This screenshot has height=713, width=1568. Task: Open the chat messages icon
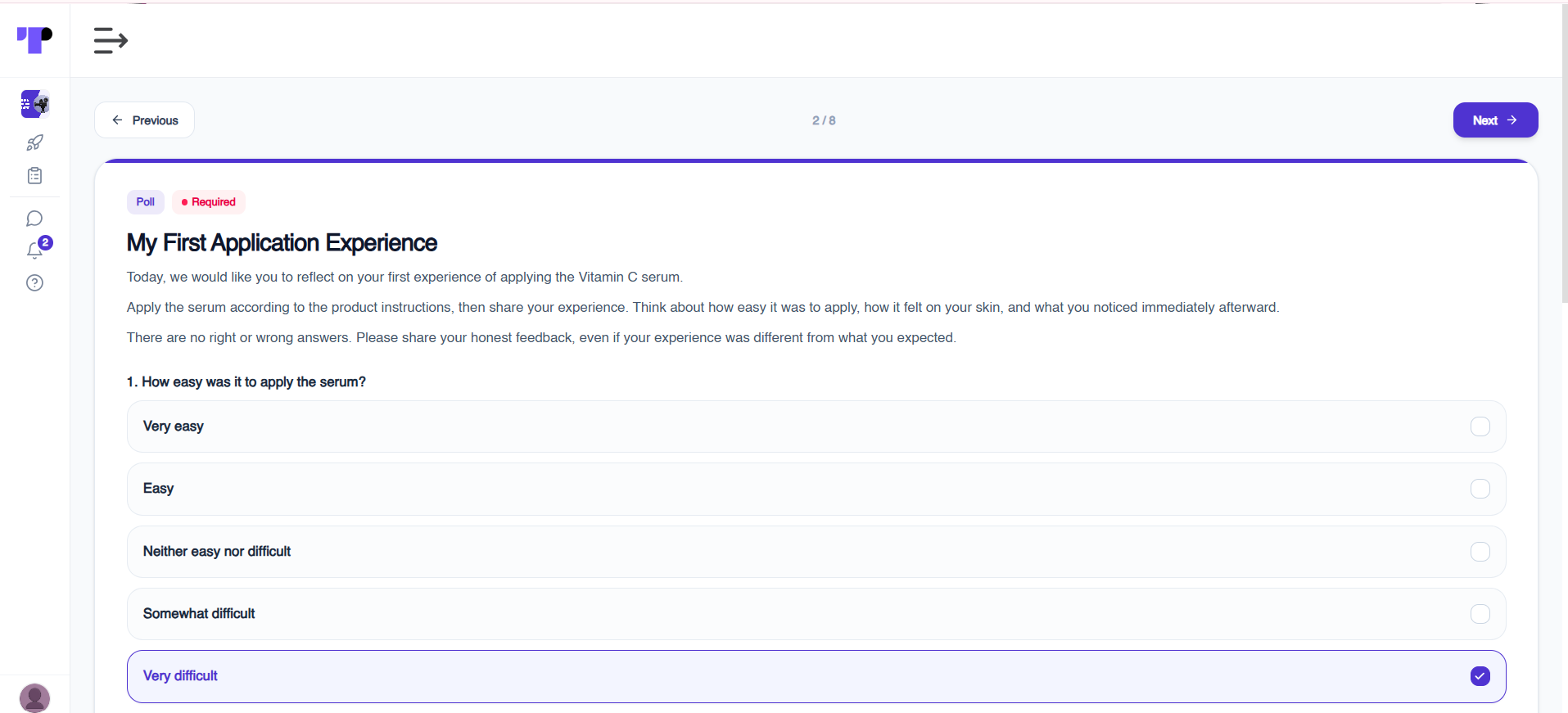pyautogui.click(x=34, y=219)
